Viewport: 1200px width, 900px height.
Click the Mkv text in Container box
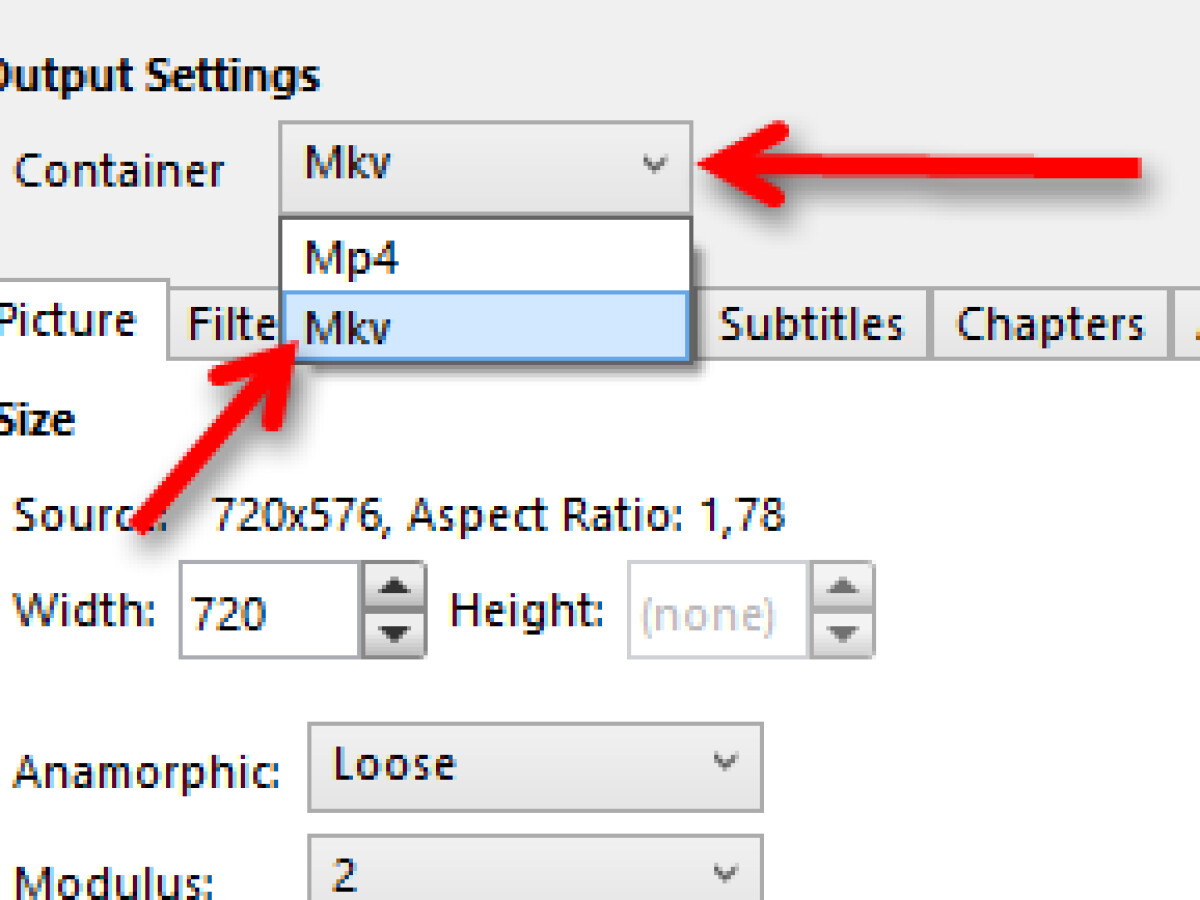(x=348, y=164)
